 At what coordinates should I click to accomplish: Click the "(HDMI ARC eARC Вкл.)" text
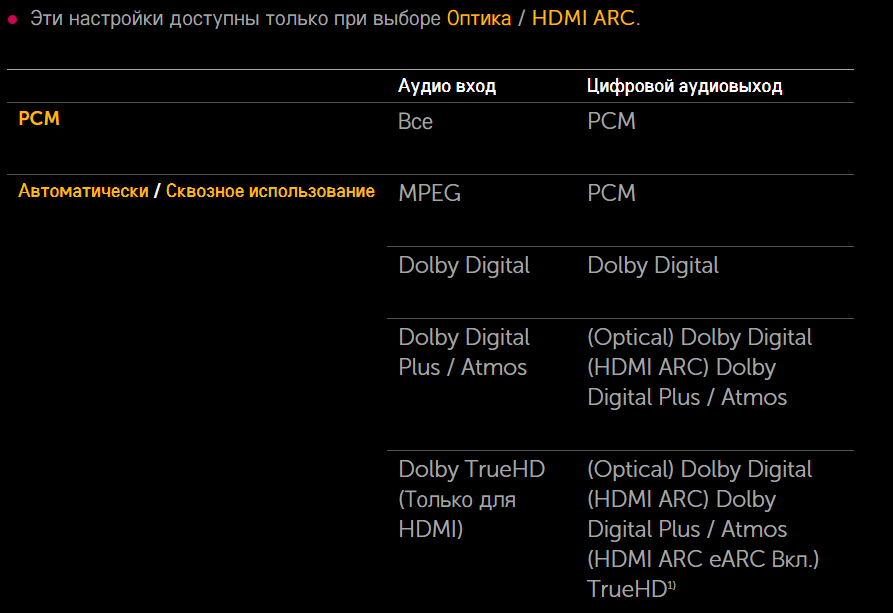703,559
